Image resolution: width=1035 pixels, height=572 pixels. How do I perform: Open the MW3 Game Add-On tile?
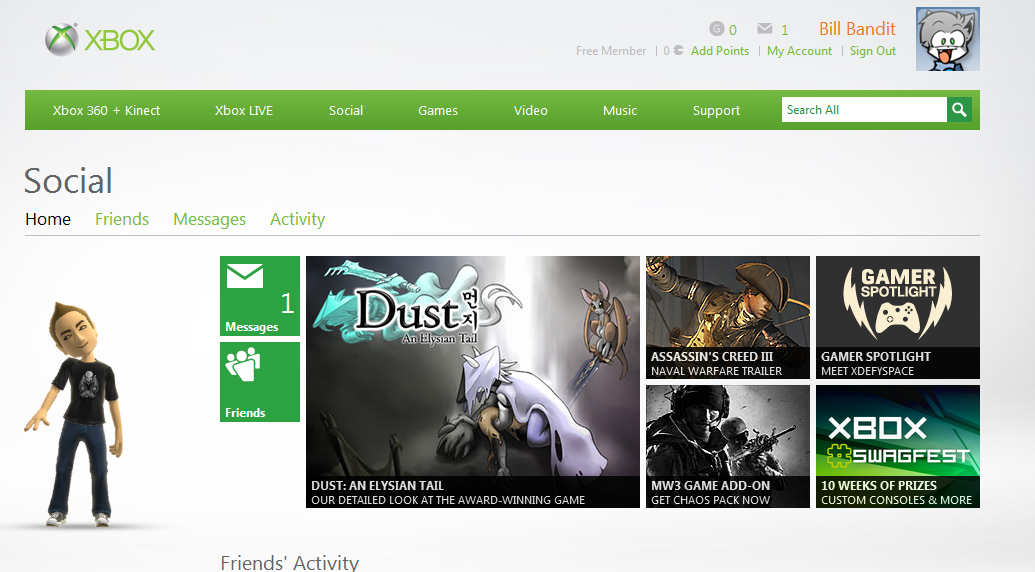(727, 447)
